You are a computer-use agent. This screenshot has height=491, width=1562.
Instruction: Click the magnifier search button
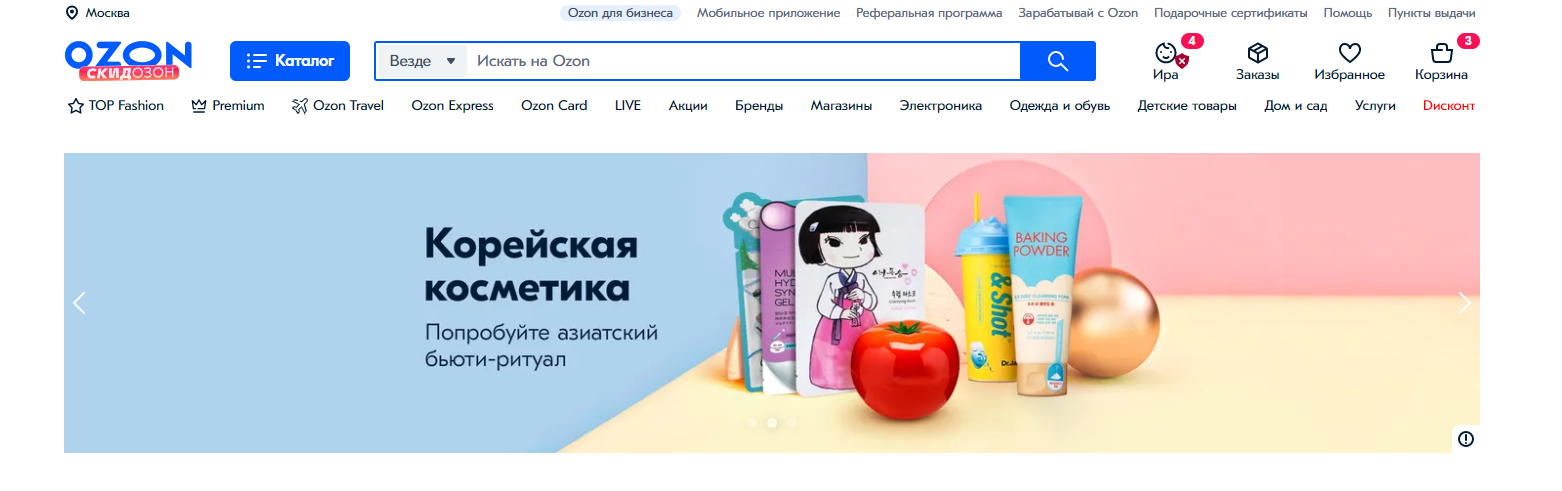(1058, 61)
